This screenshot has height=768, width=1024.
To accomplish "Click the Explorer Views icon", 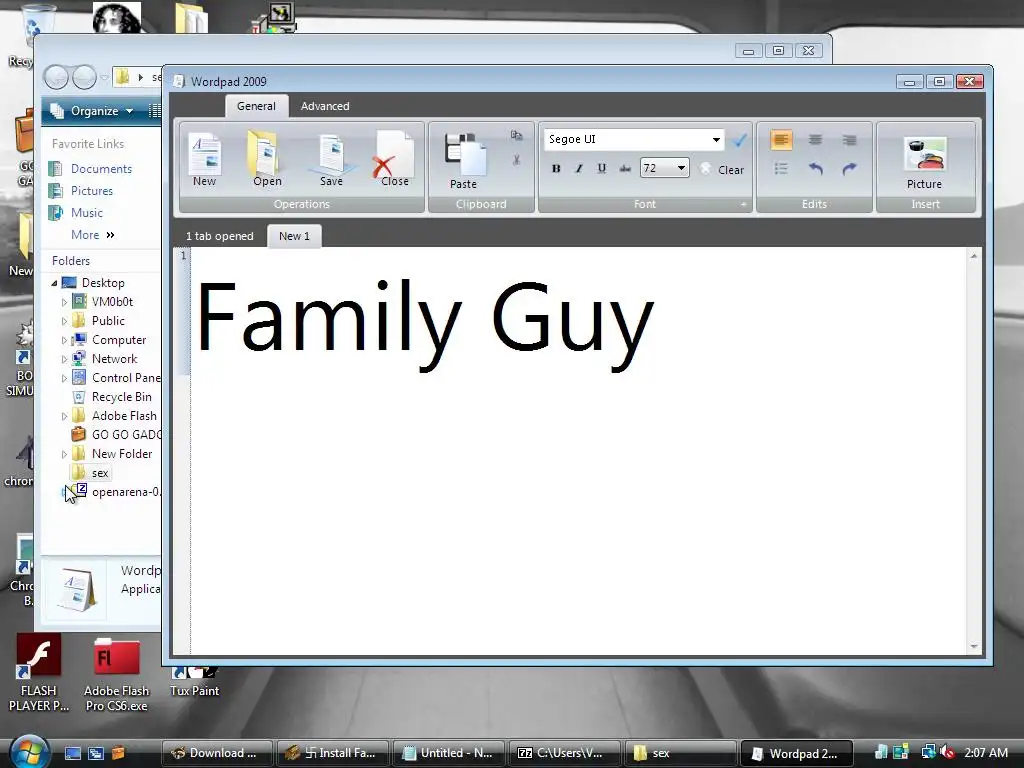I will coord(155,111).
